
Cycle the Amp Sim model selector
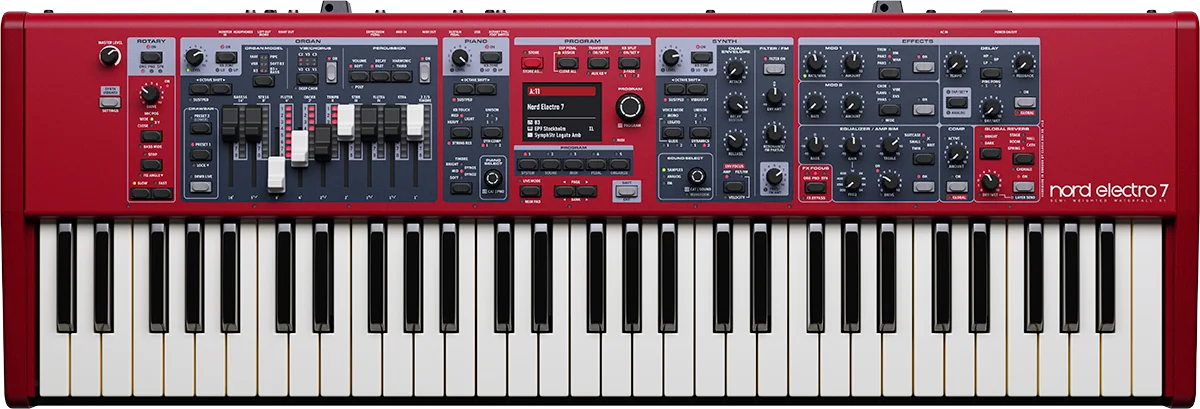924,158
